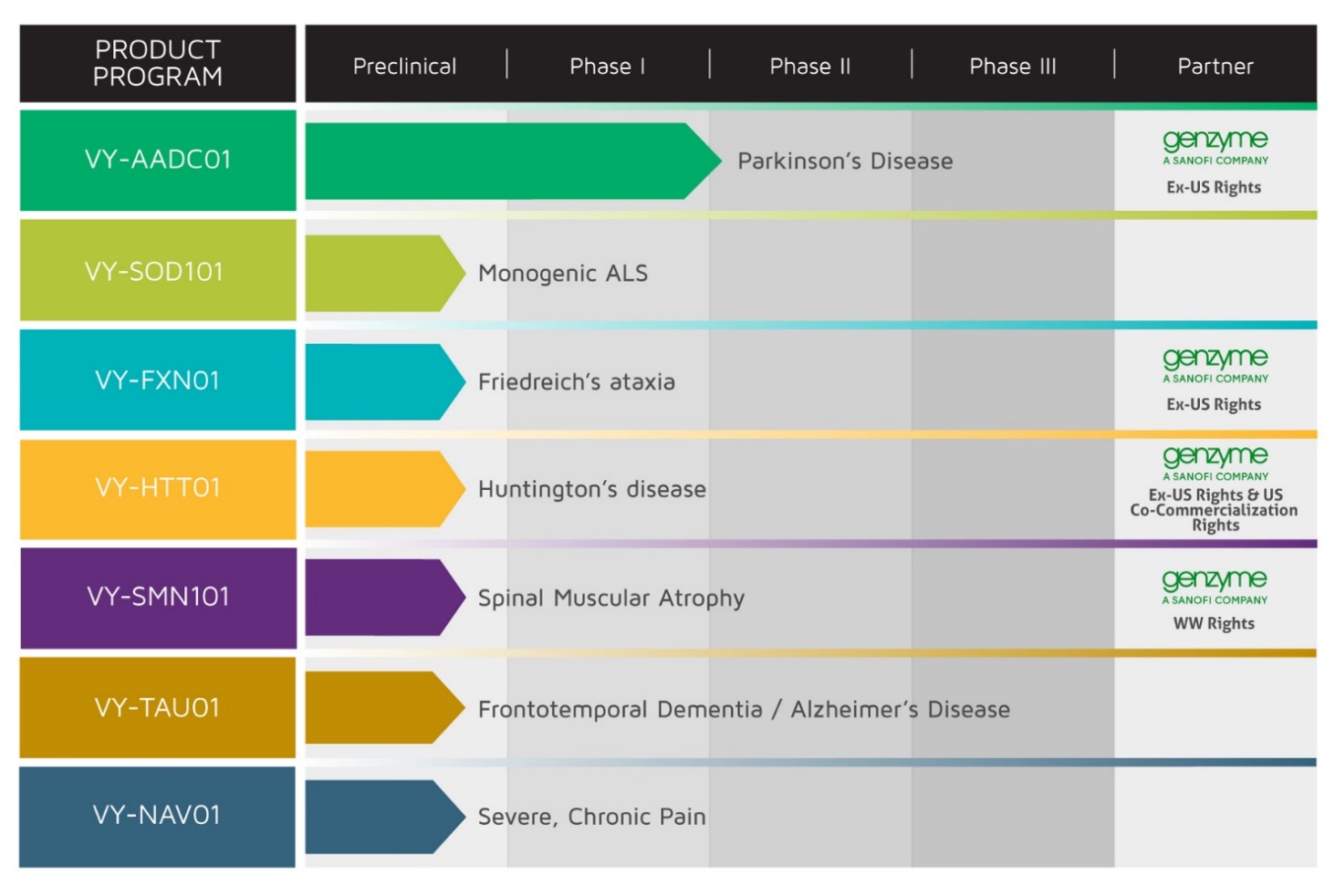Screen dimensions: 1335x896
Task: Click the VY-SOD101 program box
Action: click(158, 271)
